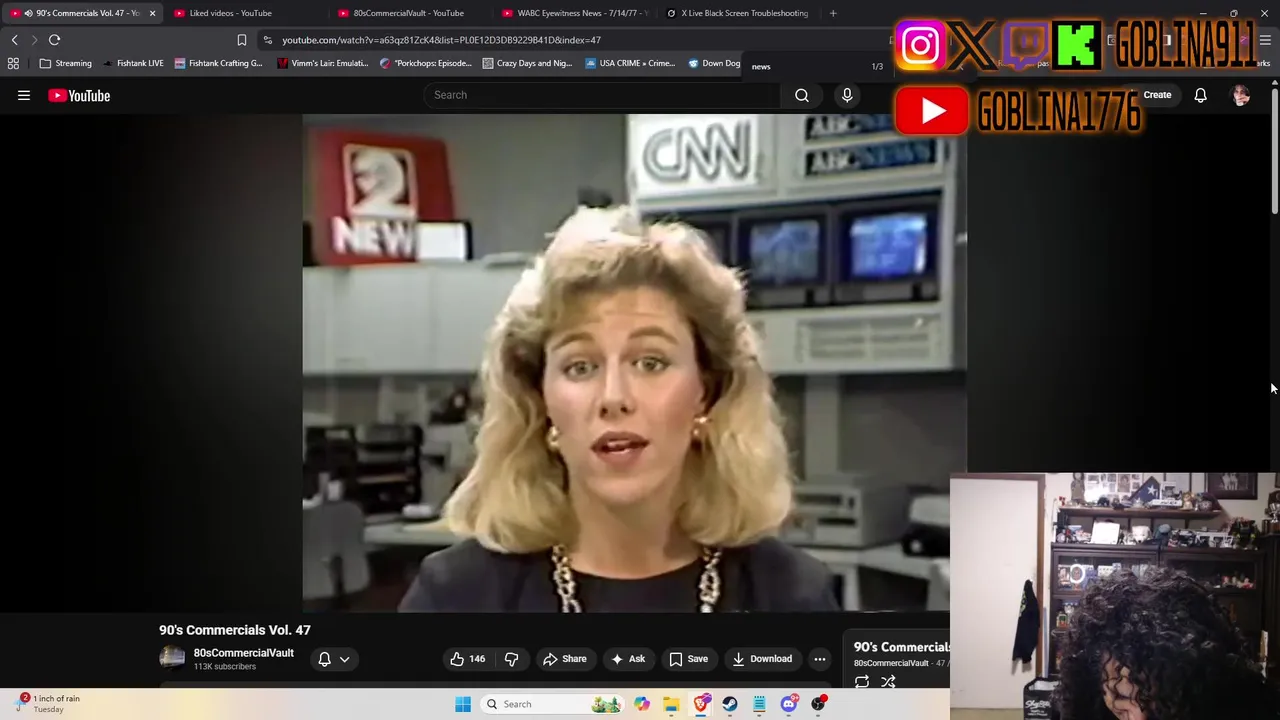This screenshot has height=720, width=1280.
Task: Close the 90's Commercials Vol. 47 tab
Action: coord(152,13)
